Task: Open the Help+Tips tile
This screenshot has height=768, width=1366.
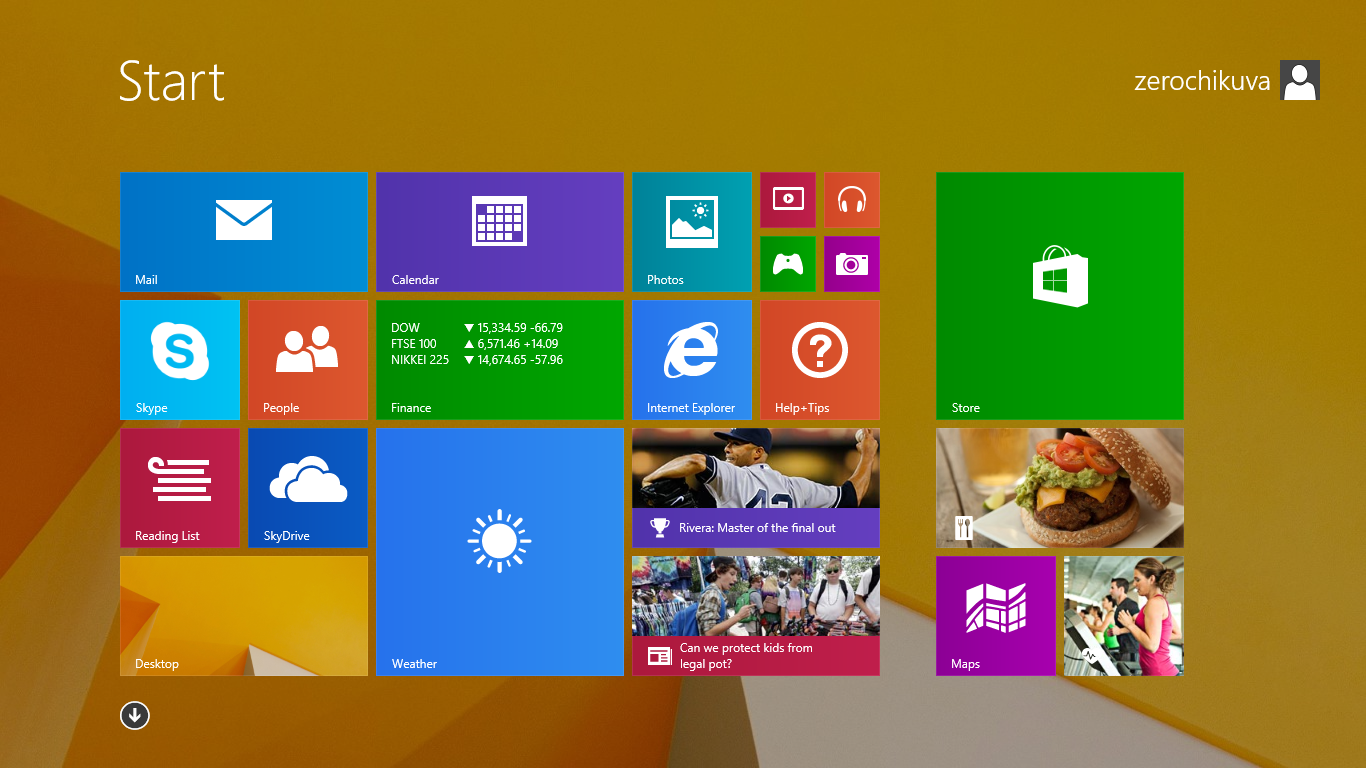Action: [x=820, y=360]
